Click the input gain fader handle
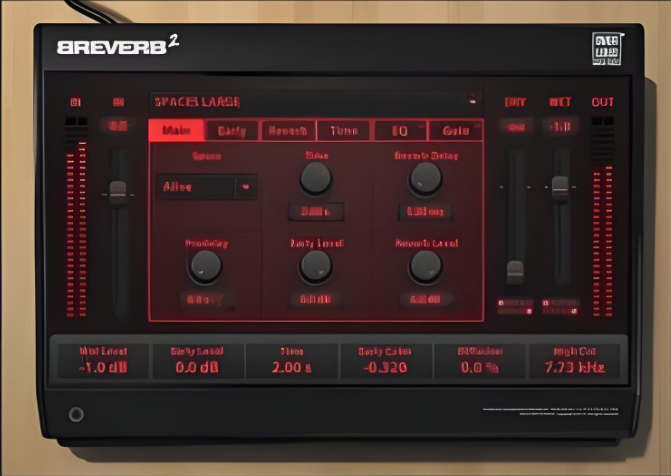Viewport: 671px width, 476px height. pyautogui.click(x=118, y=193)
